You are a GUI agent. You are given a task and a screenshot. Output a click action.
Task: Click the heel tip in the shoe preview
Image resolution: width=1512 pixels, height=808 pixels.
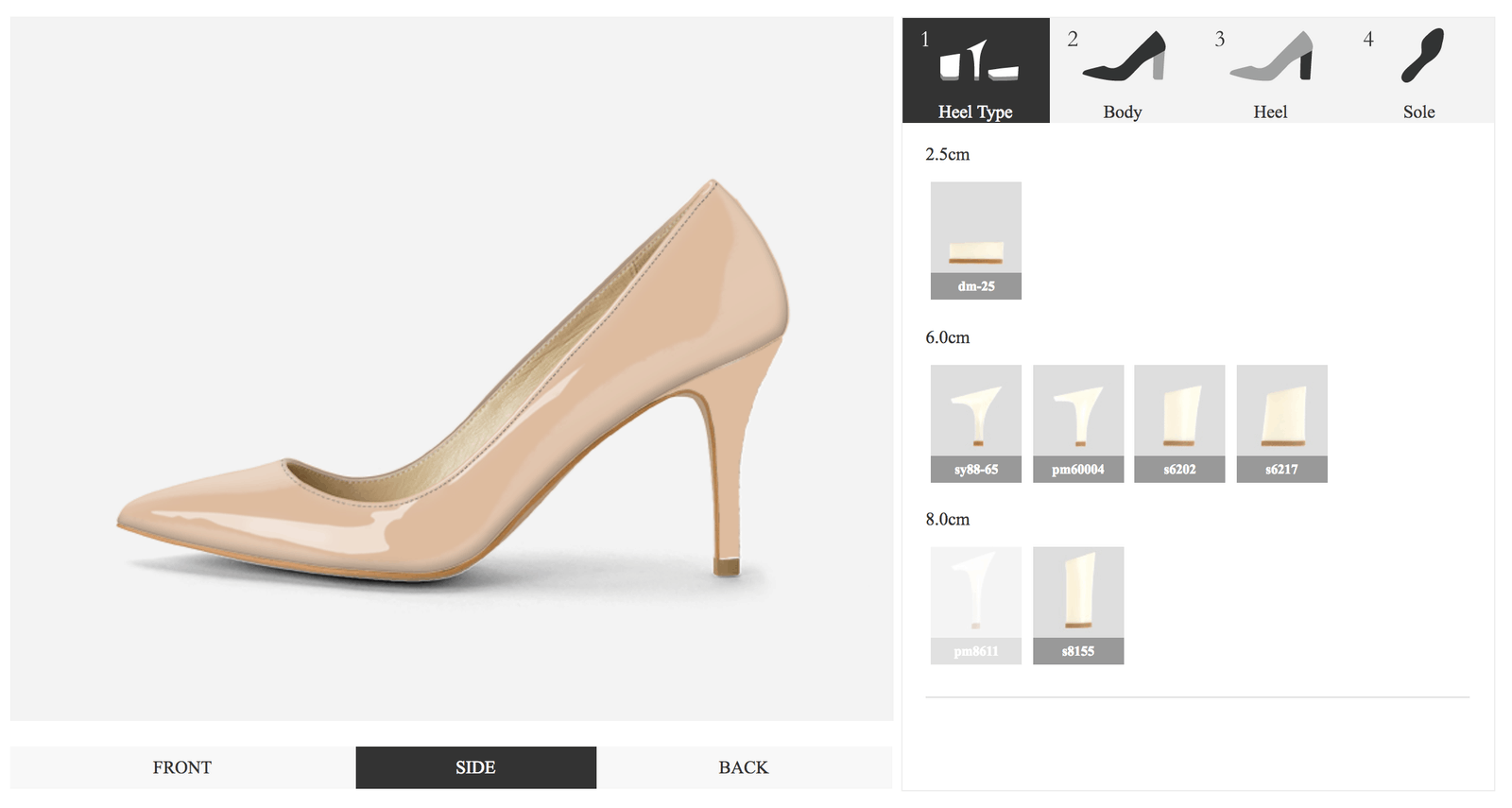pos(726,566)
